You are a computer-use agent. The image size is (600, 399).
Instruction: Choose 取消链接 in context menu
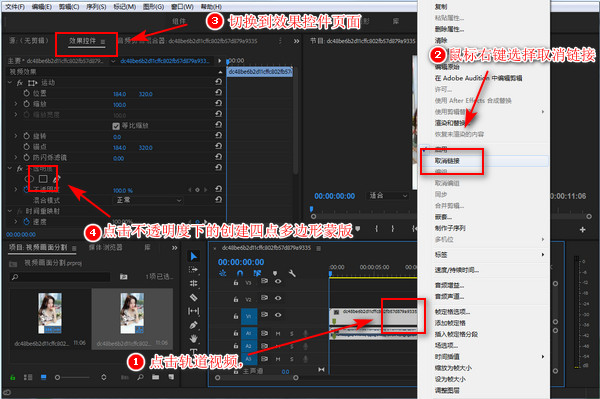pos(447,161)
